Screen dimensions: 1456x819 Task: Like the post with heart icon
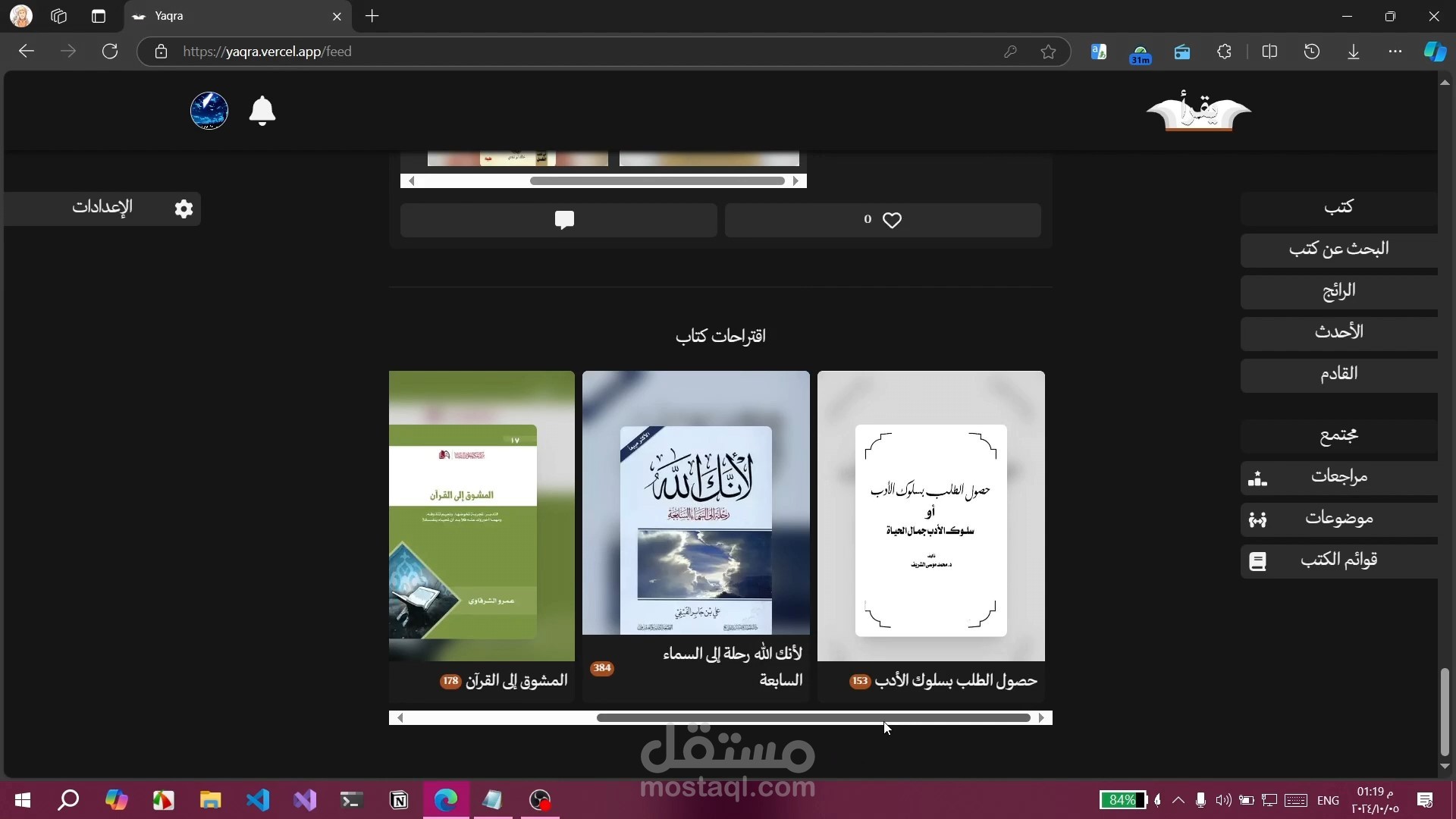coord(892,220)
